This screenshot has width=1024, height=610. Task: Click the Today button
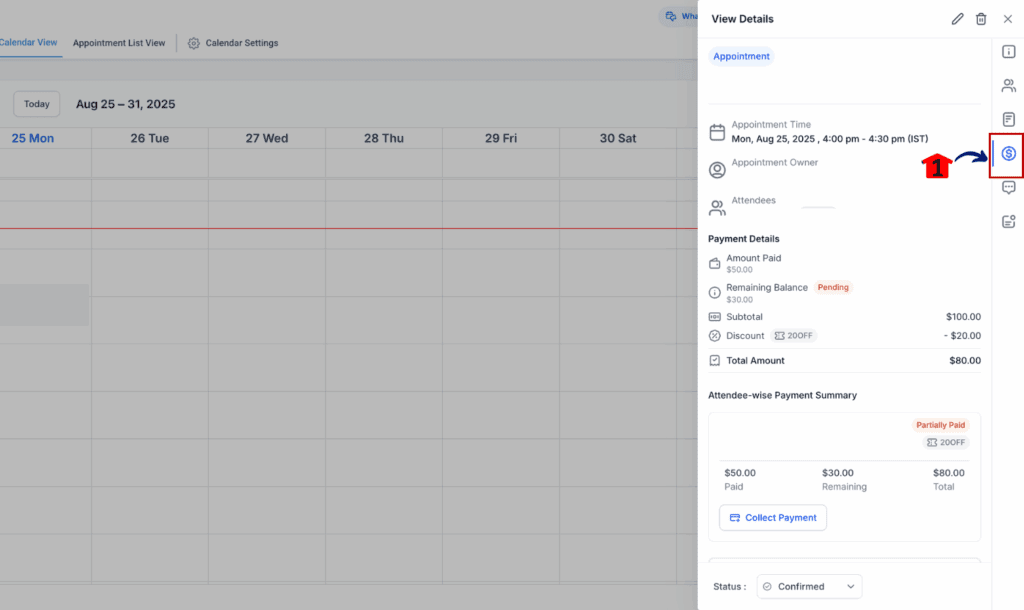coord(37,104)
